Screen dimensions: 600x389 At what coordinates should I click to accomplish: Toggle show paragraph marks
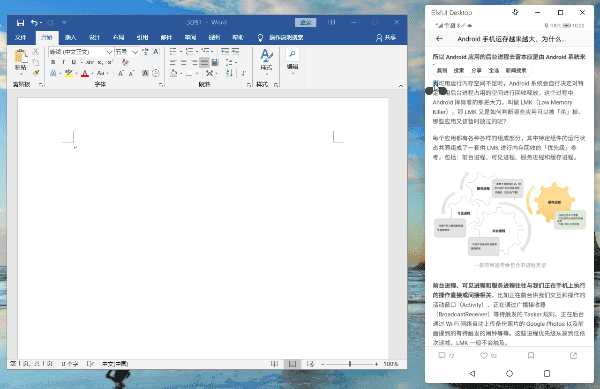tap(243, 73)
